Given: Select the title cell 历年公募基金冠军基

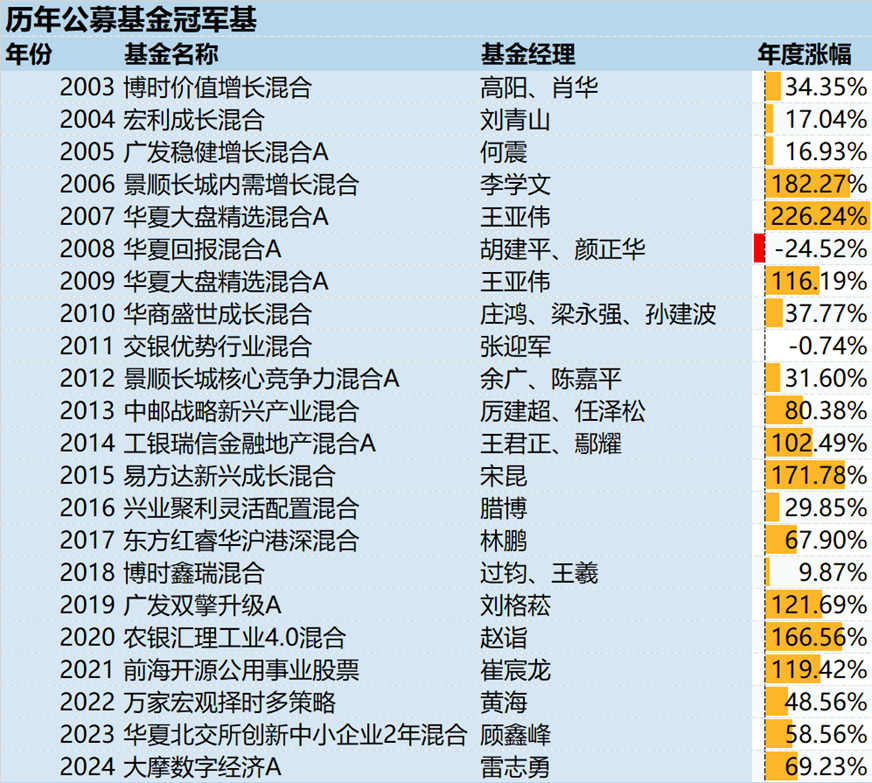Looking at the screenshot, I should (x=131, y=19).
